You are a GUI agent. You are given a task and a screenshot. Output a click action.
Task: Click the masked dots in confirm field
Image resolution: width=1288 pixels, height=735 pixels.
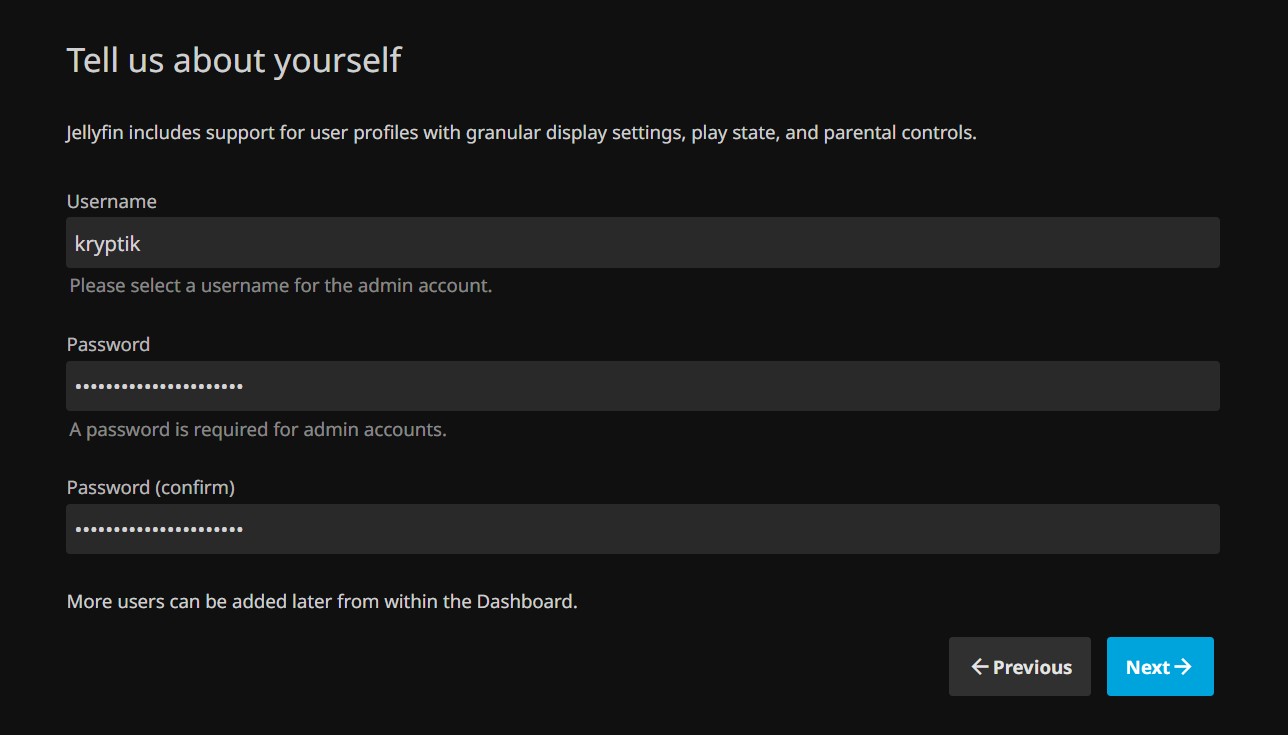click(157, 528)
